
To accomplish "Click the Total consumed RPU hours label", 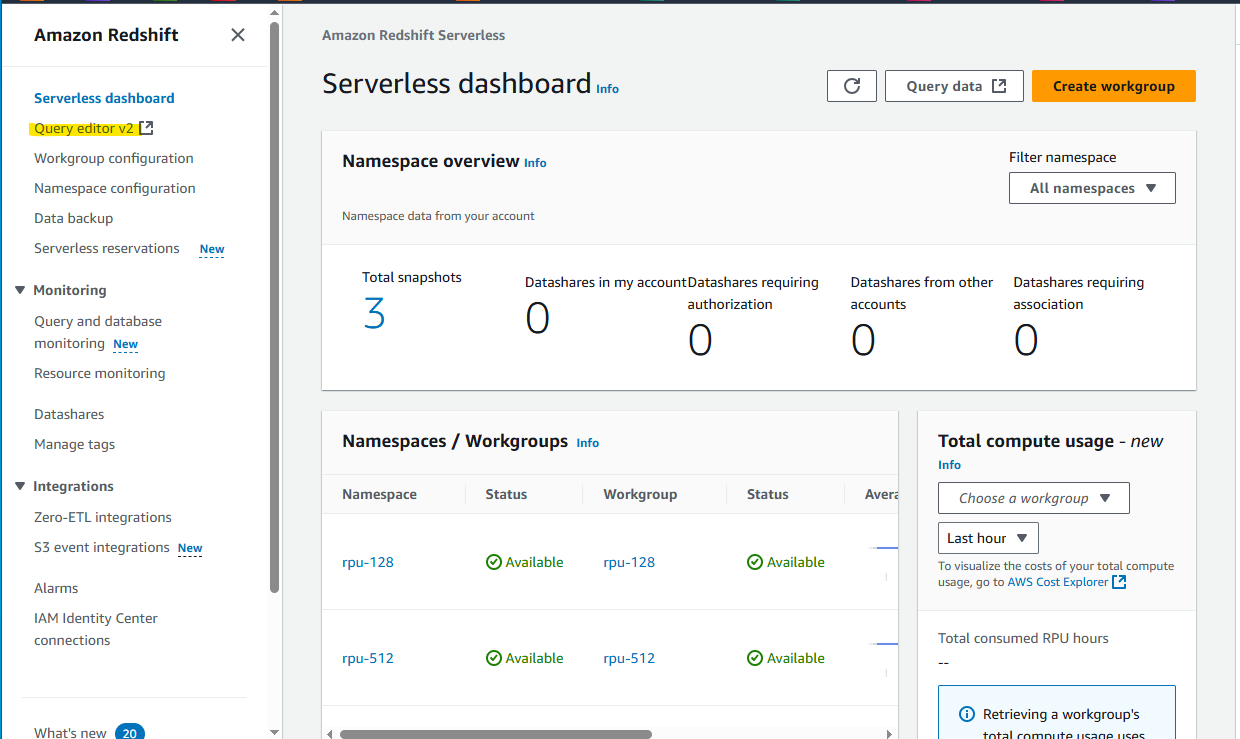I will [1023, 638].
